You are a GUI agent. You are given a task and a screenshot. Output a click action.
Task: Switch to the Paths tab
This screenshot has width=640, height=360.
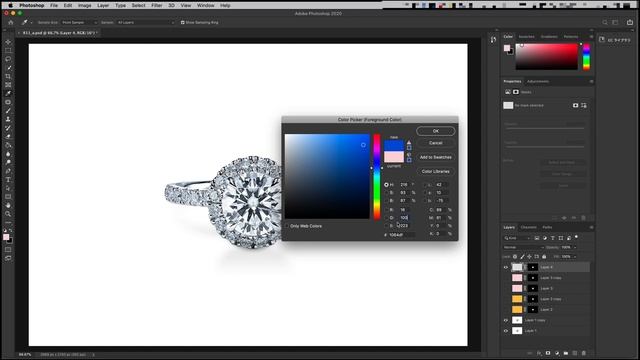(547, 227)
